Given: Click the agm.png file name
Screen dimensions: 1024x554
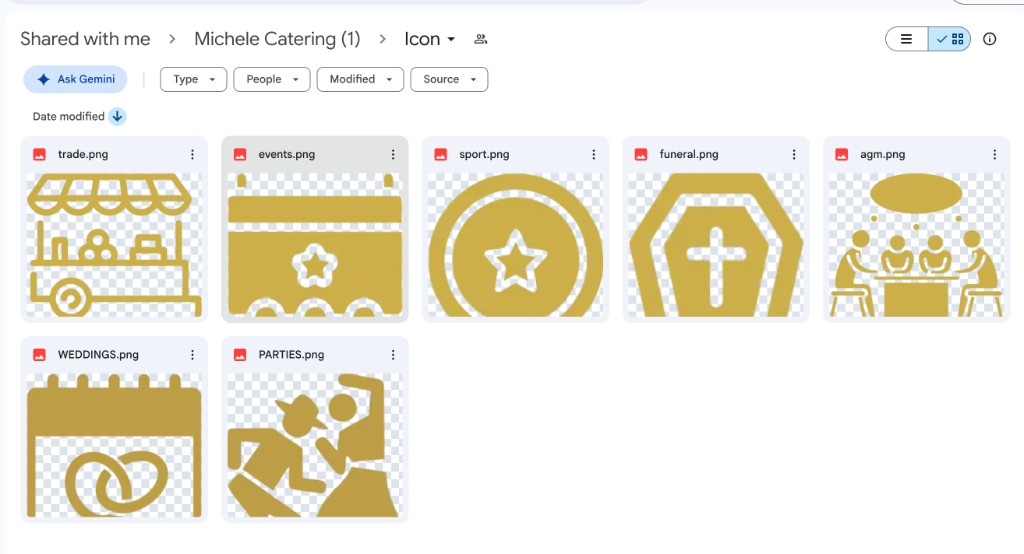Looking at the screenshot, I should [882, 154].
